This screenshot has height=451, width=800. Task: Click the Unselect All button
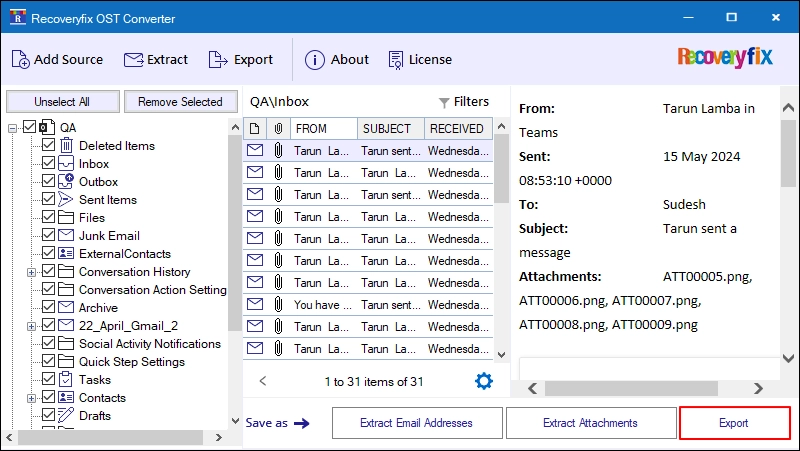[63, 102]
